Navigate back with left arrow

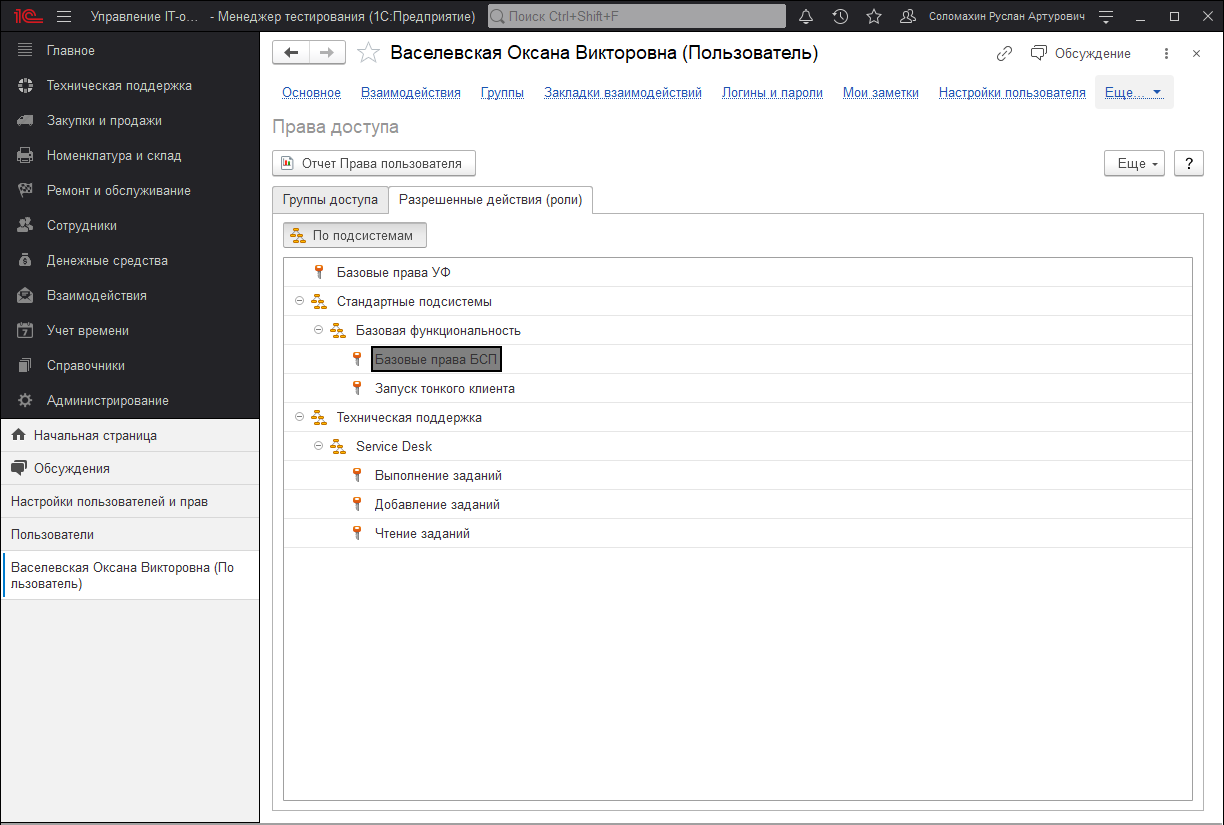291,53
